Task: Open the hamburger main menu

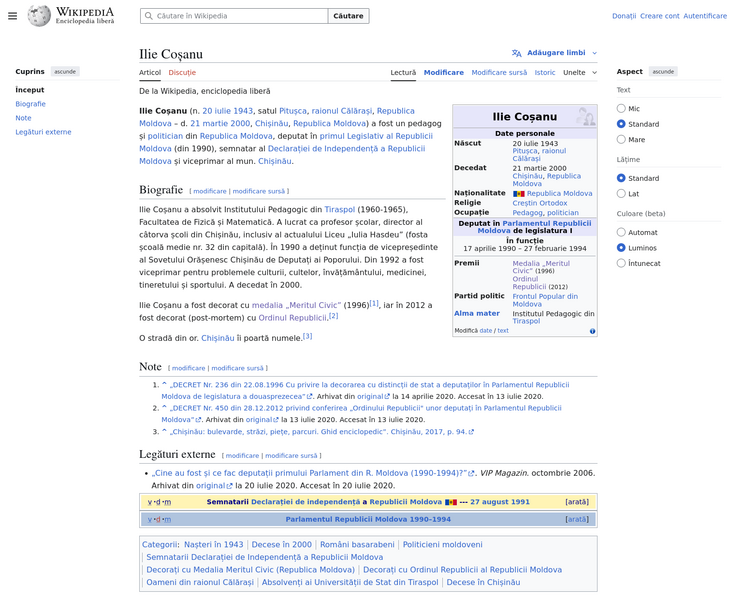Action: pos(13,16)
